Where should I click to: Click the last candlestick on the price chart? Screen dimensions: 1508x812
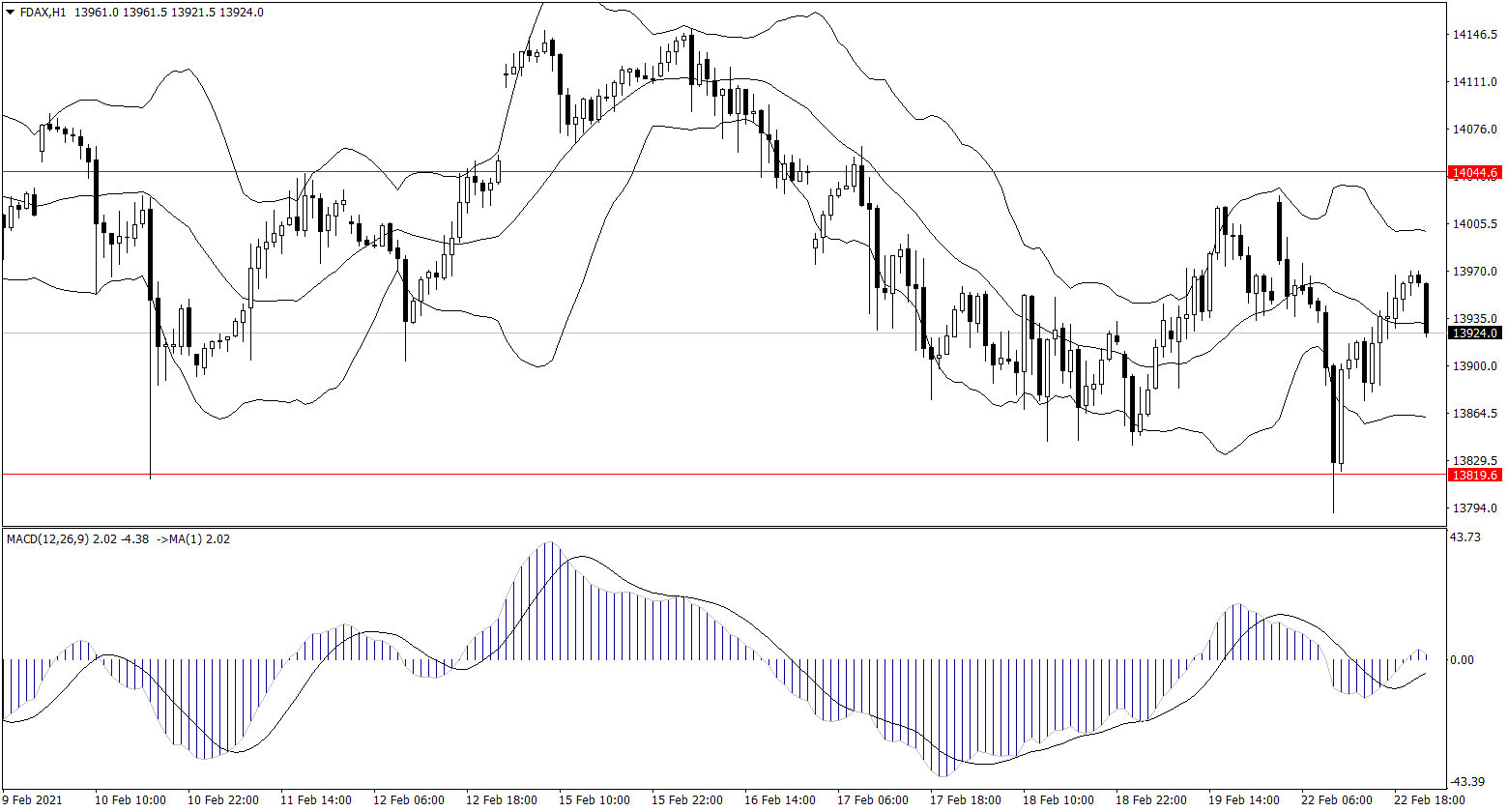(1427, 308)
